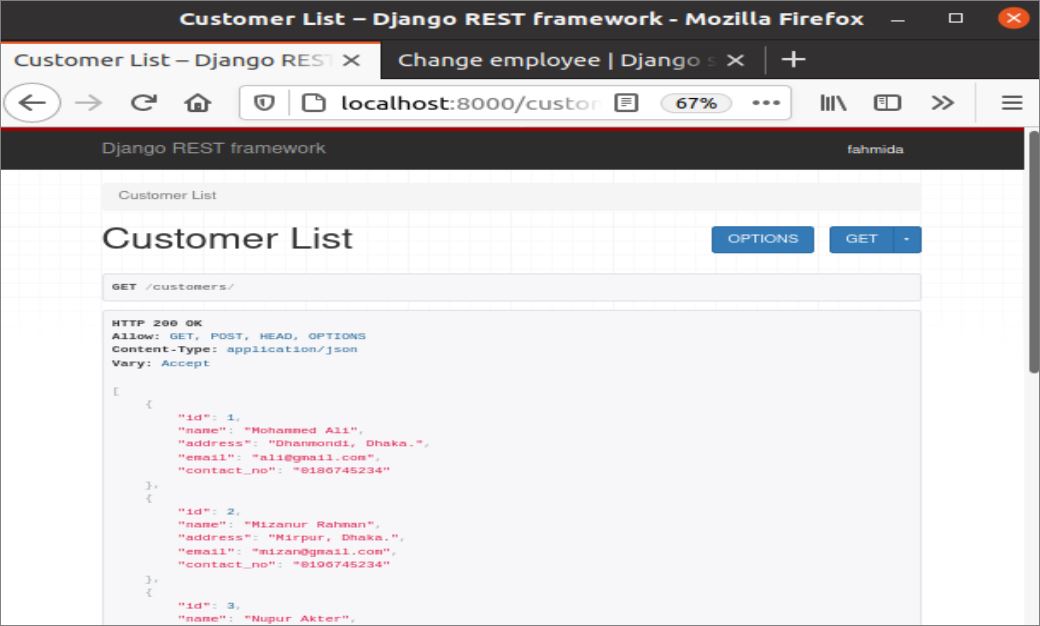The width and height of the screenshot is (1040, 626).
Task: Reset the 67% zoom level indicator
Action: pyautogui.click(x=695, y=103)
